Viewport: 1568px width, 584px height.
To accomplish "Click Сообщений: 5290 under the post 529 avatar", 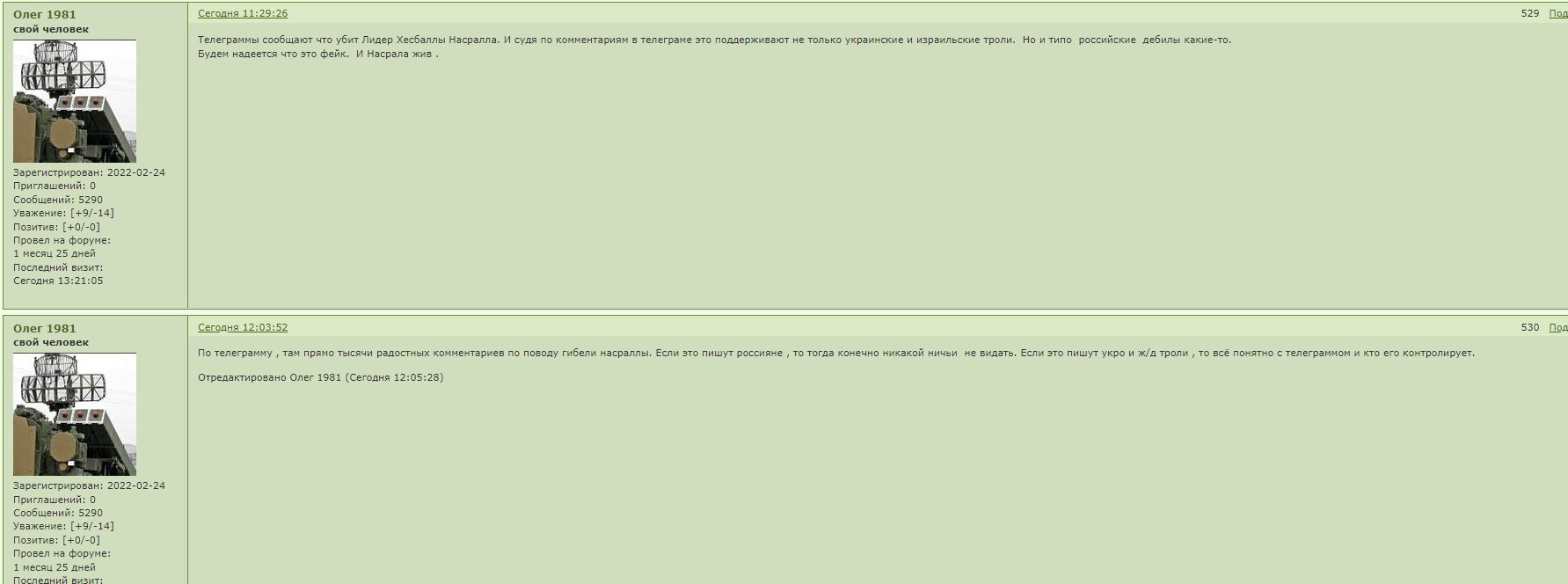I will (58, 200).
